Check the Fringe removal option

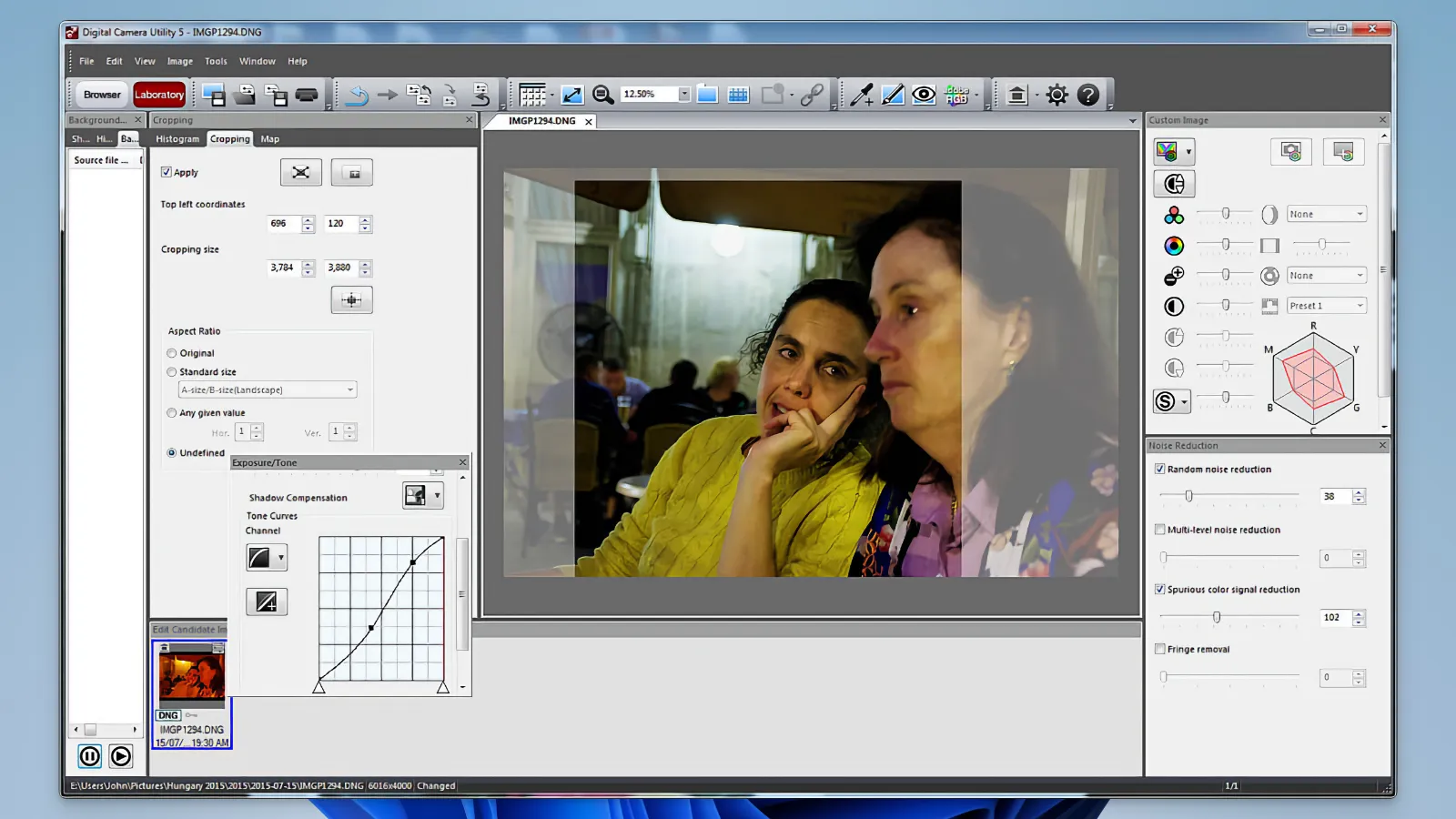(1160, 649)
